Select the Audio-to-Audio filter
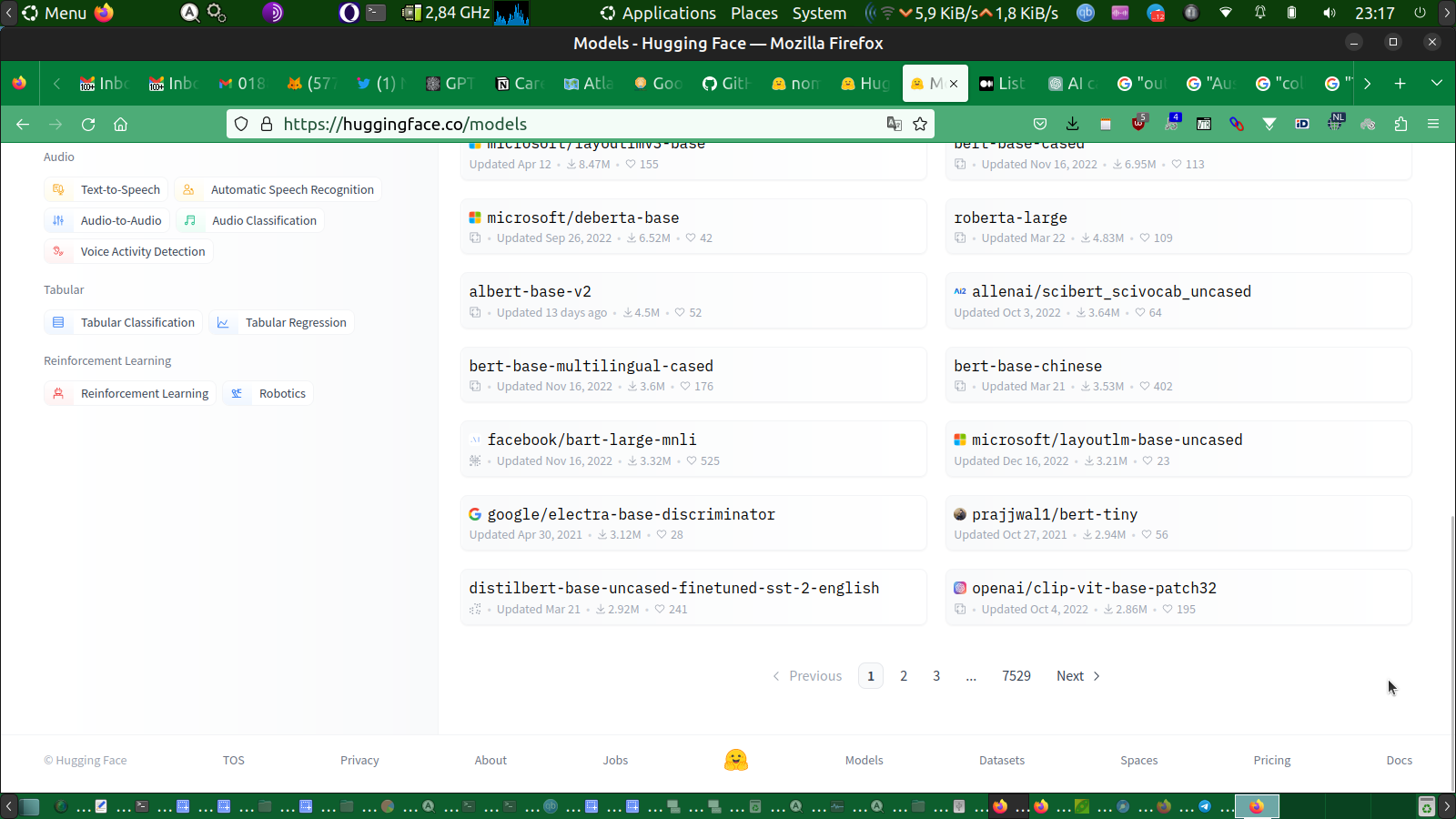Image resolution: width=1456 pixels, height=819 pixels. [x=107, y=220]
